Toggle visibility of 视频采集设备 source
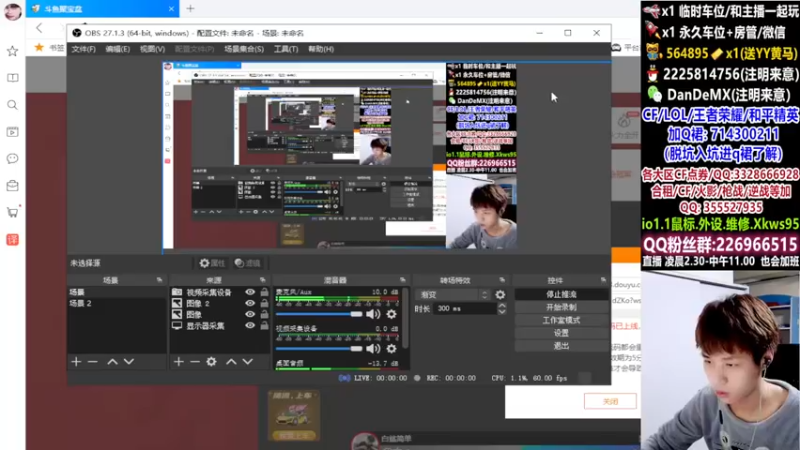800x450 pixels. [250, 292]
